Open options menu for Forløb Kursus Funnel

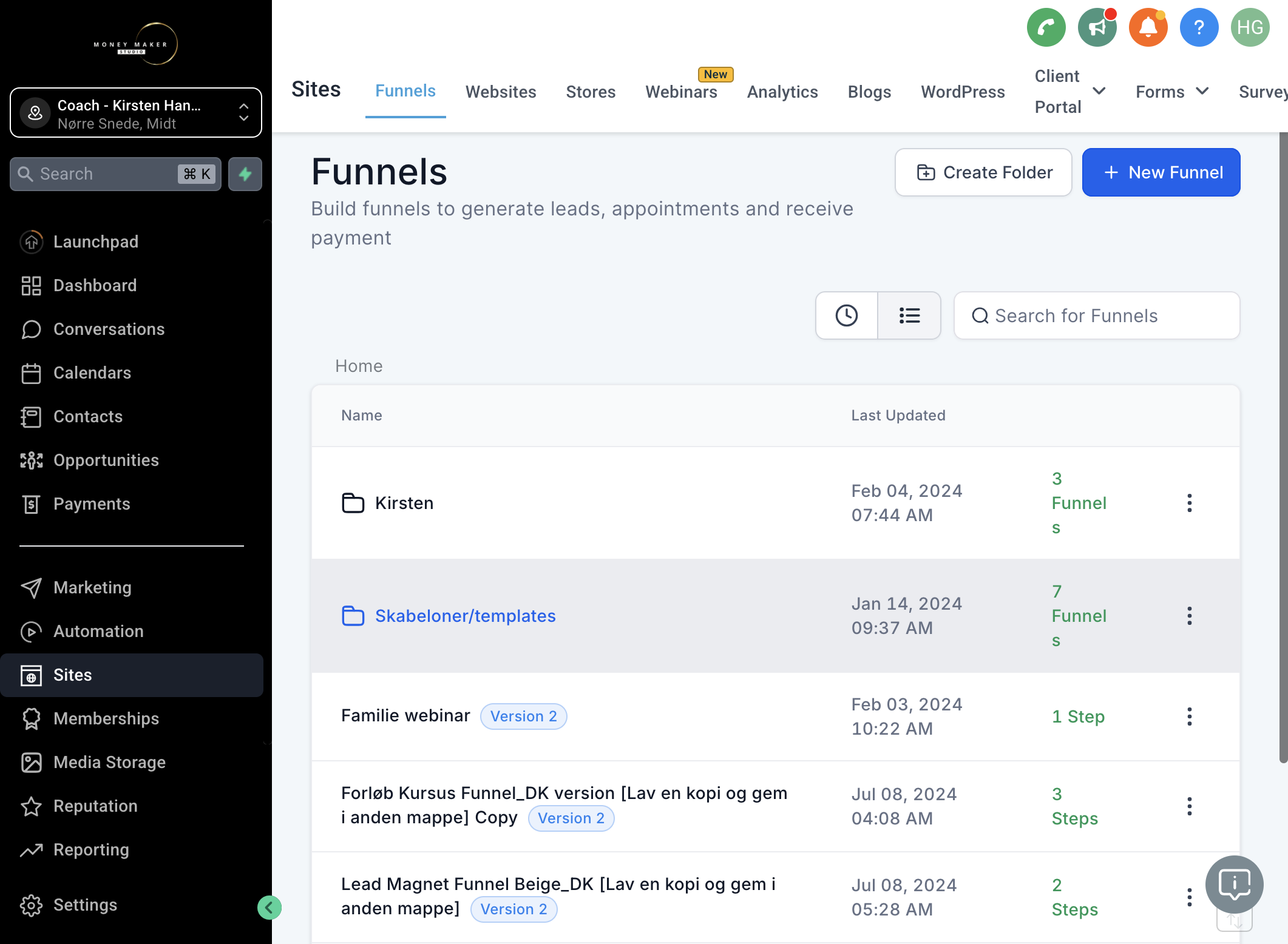coord(1189,806)
